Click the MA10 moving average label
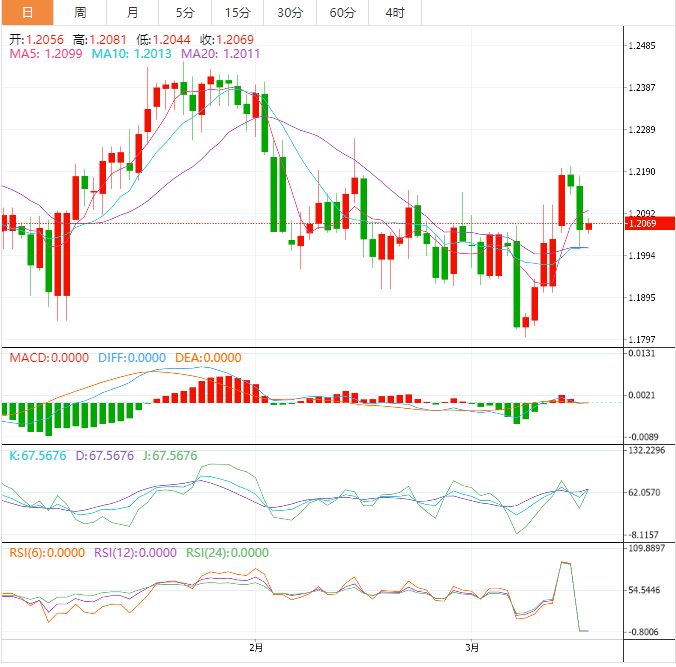This screenshot has width=676, height=667. tap(131, 54)
